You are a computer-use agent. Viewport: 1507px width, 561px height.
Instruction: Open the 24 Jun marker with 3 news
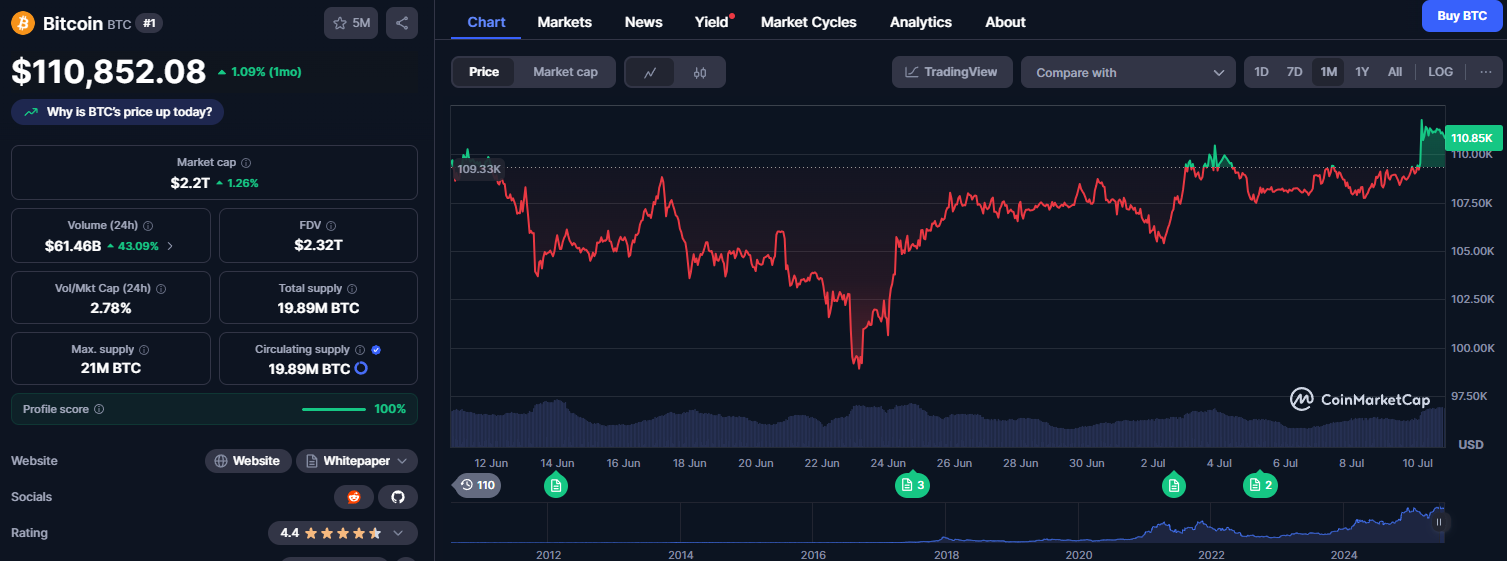tap(912, 486)
